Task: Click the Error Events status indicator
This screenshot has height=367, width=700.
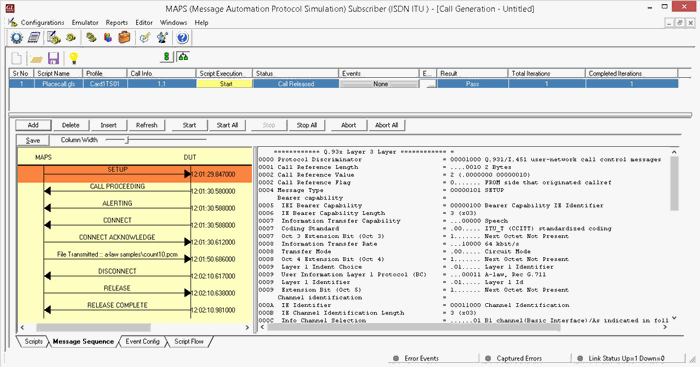Action: [416, 358]
